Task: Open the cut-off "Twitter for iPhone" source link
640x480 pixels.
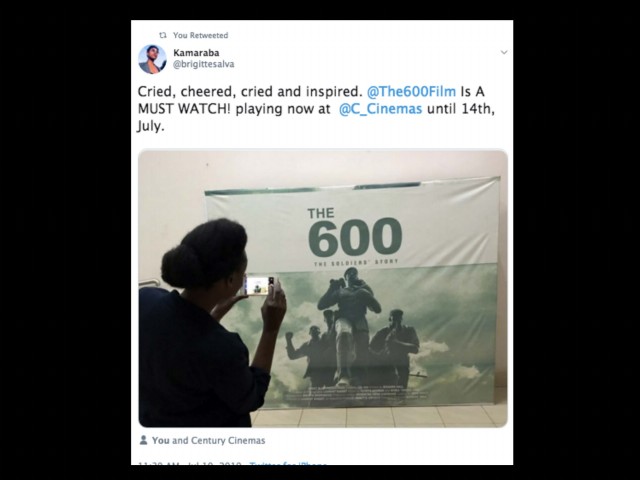Action: [x=288, y=464]
